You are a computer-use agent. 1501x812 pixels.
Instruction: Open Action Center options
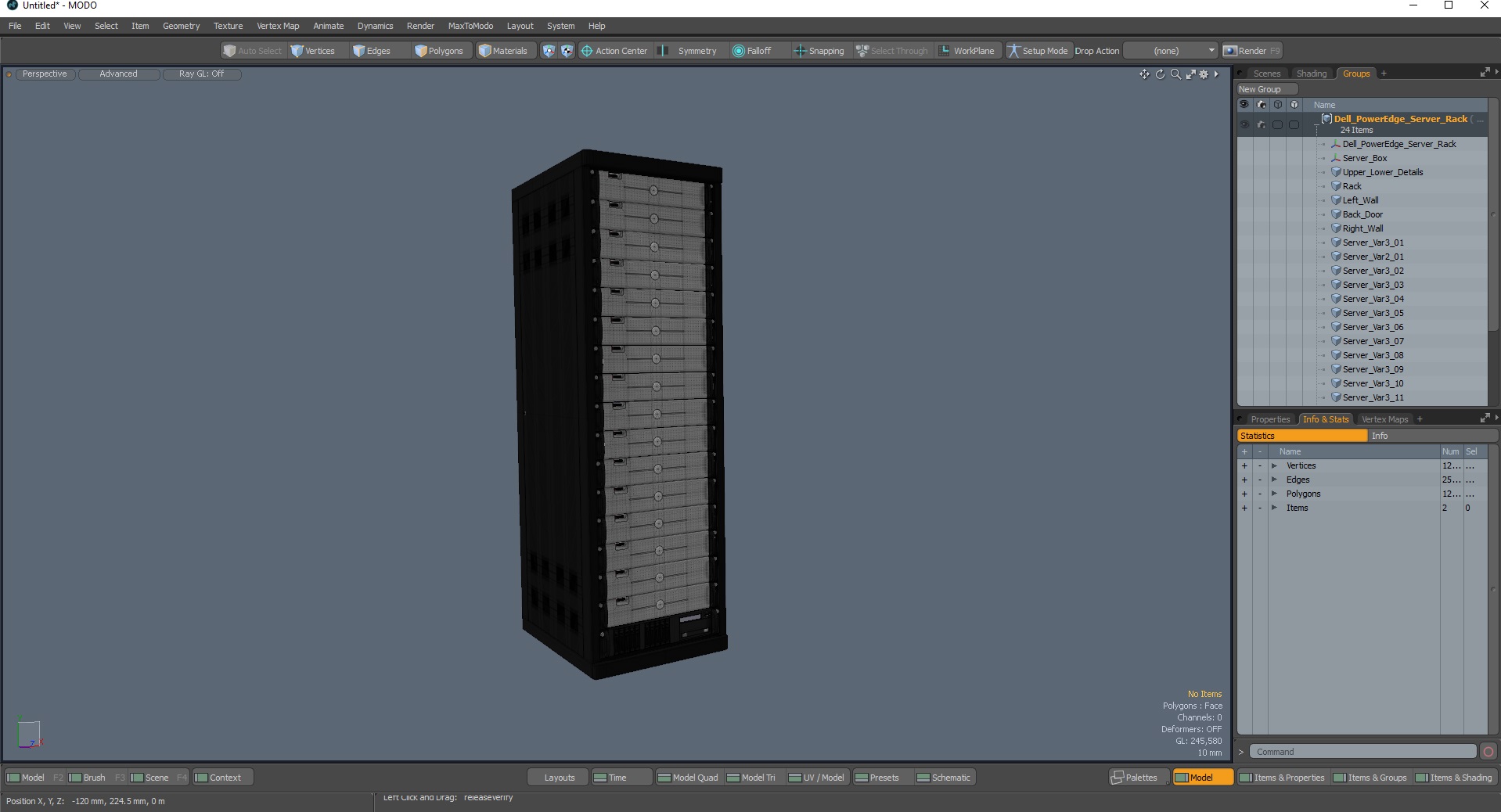[614, 51]
